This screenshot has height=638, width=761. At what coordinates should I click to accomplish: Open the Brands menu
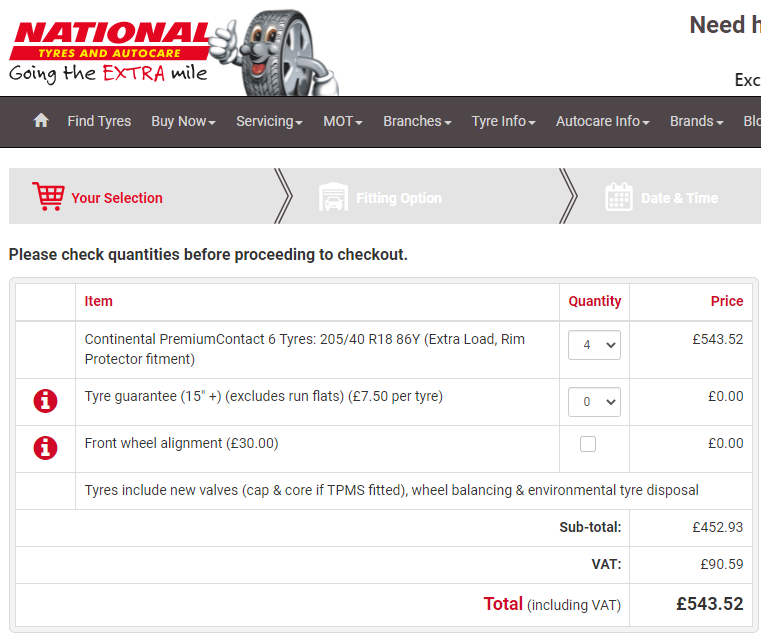coord(697,121)
